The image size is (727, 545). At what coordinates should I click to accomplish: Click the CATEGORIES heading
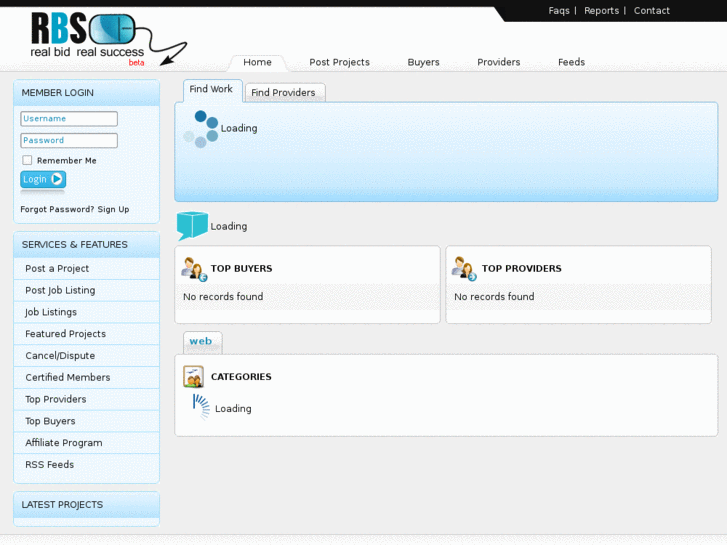point(241,377)
